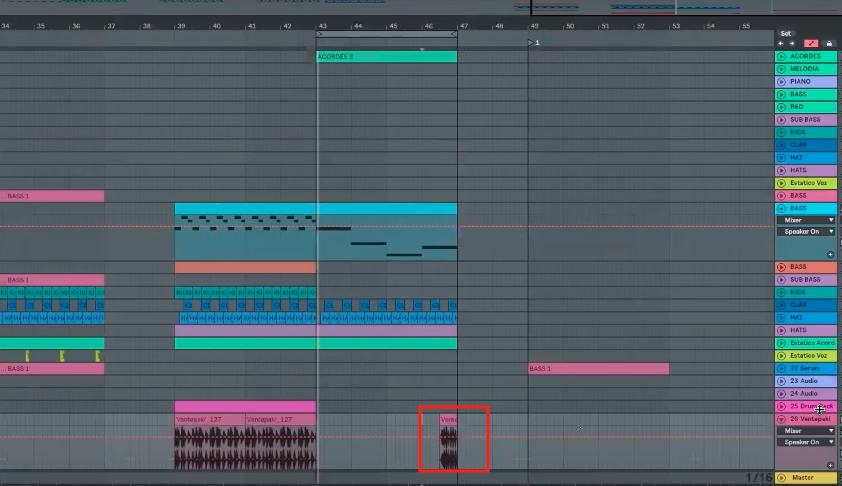The width and height of the screenshot is (842, 486).
Task: Select the ACORDES 3 clip
Action: coord(387,56)
